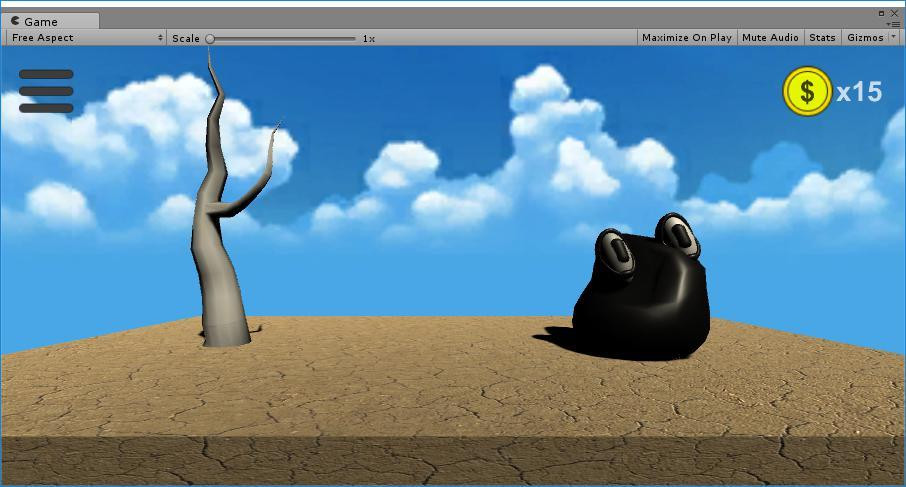Open the Free Aspect dropdown

86,38
